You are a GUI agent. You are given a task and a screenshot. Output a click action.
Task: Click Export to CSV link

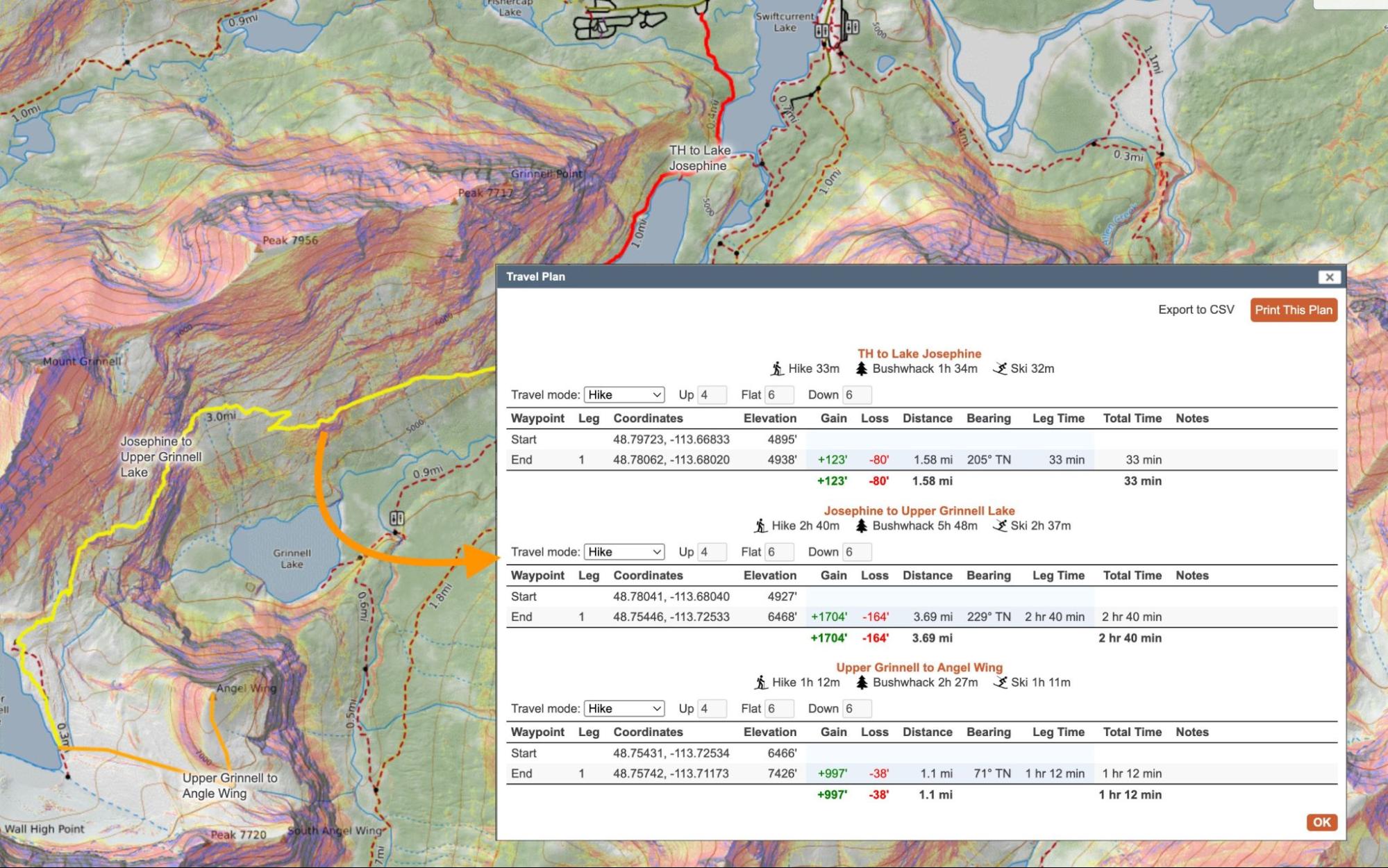[x=1196, y=310]
